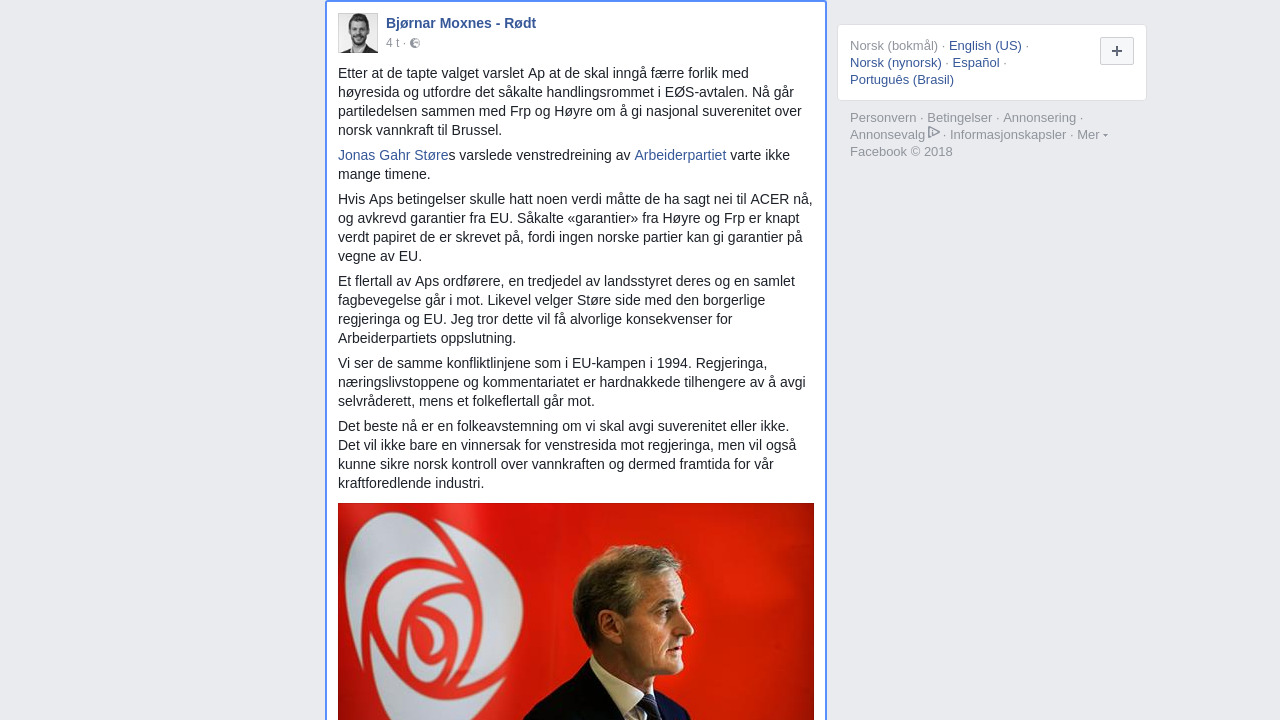Click the first paragraph of post text
This screenshot has width=1280, height=720.
574,102
